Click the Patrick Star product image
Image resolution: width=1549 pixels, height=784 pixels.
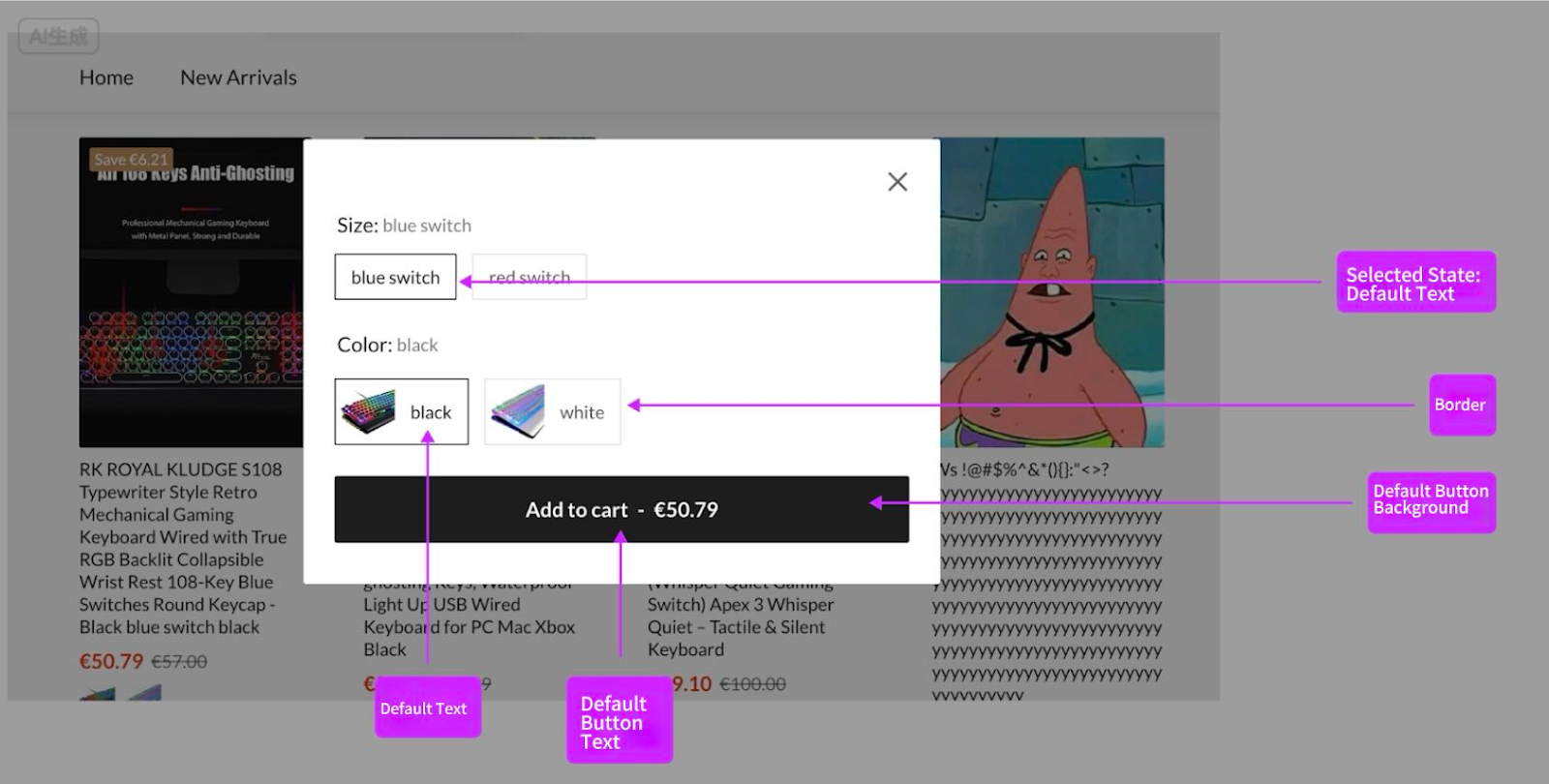pyautogui.click(x=1052, y=290)
